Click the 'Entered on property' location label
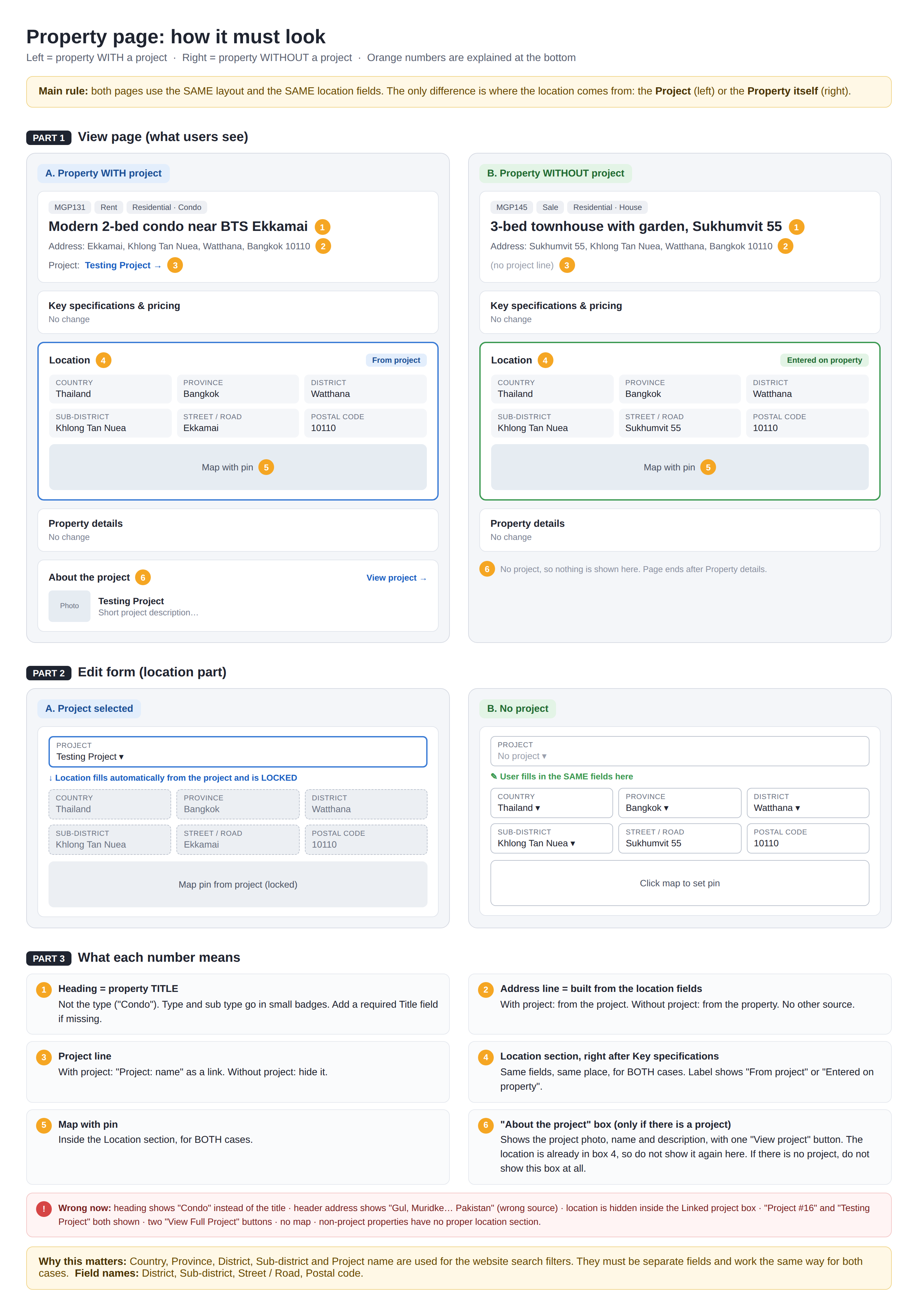 (824, 360)
